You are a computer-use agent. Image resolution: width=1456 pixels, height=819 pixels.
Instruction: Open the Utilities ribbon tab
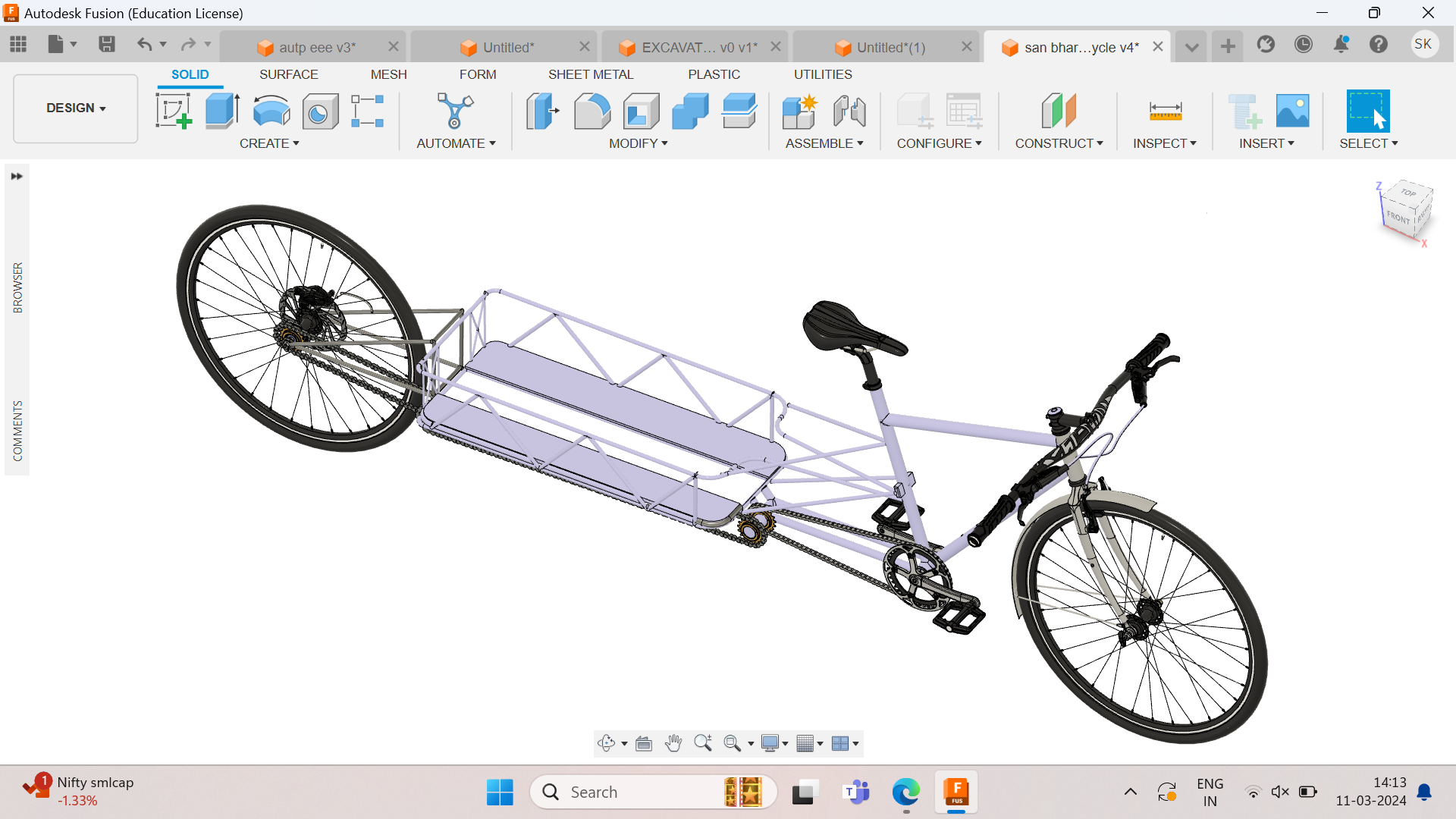(x=823, y=74)
